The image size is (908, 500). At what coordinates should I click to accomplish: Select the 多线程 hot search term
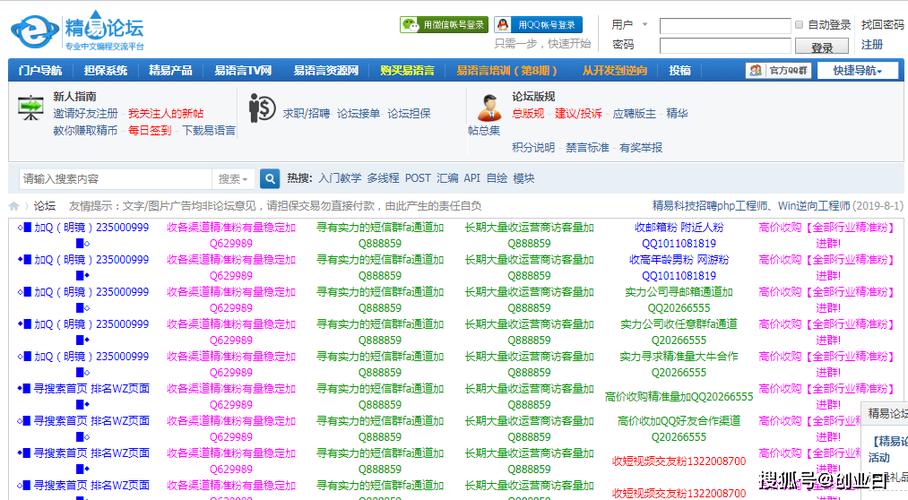[383, 178]
